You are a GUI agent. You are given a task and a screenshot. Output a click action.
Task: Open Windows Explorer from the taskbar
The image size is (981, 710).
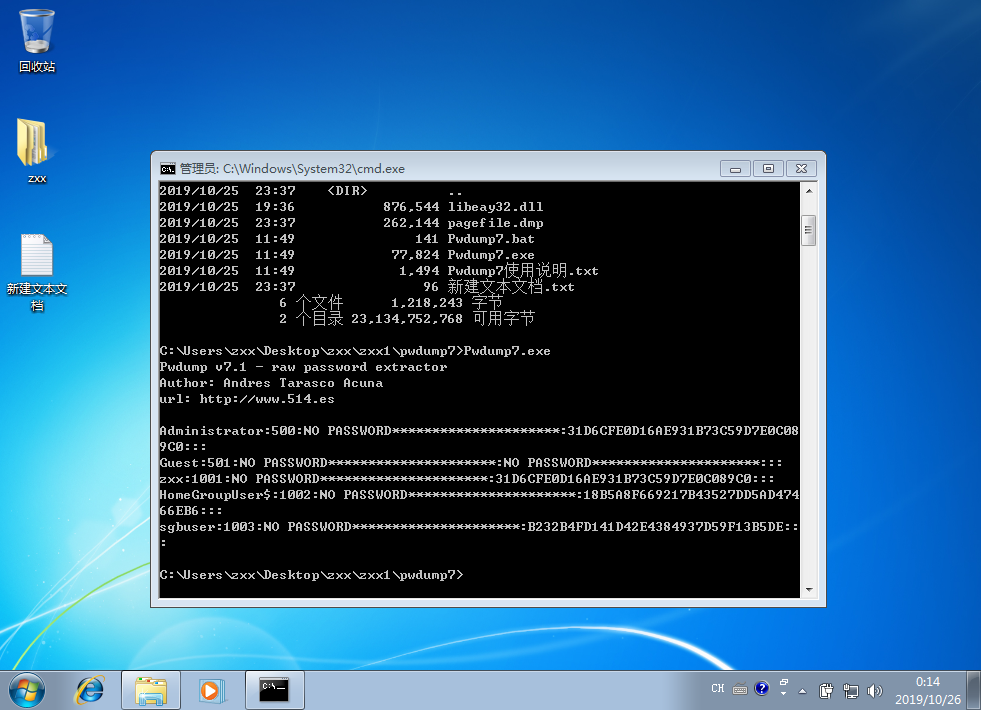(x=150, y=690)
